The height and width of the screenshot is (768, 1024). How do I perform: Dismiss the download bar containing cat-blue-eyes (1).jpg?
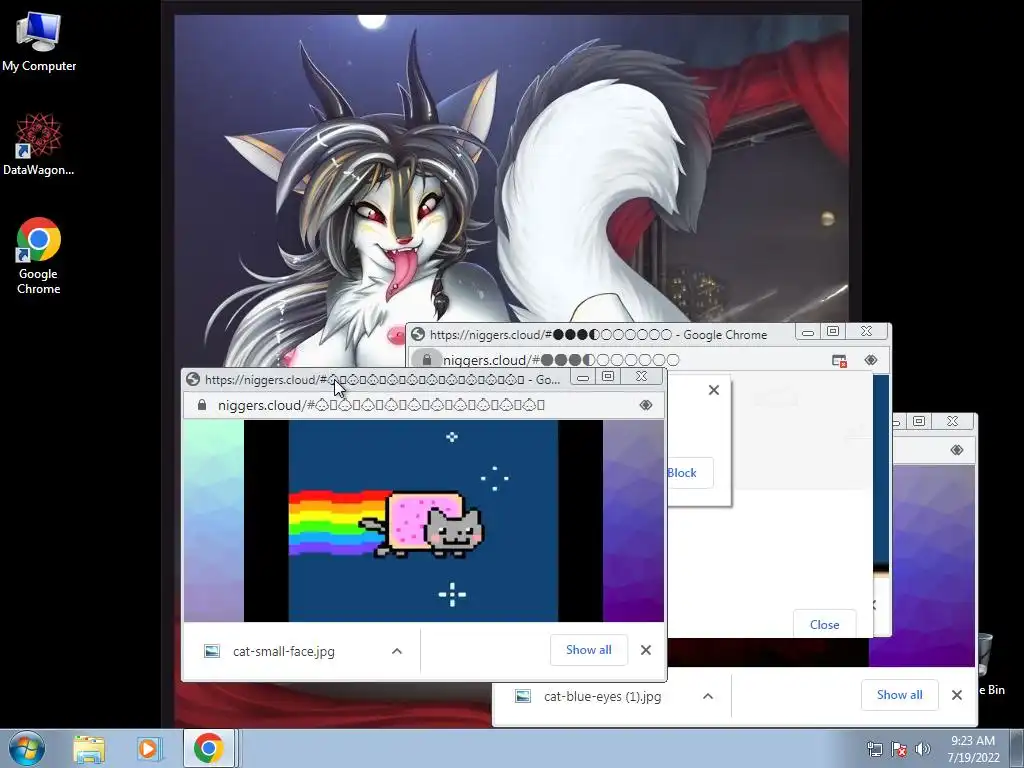click(957, 695)
